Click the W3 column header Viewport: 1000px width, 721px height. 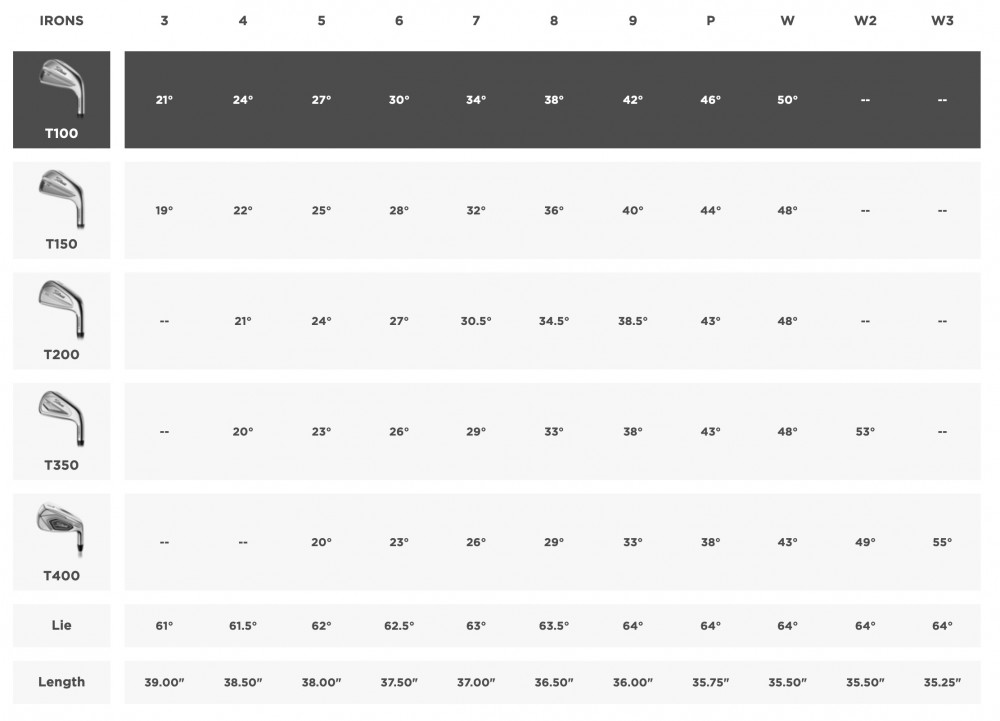942,20
